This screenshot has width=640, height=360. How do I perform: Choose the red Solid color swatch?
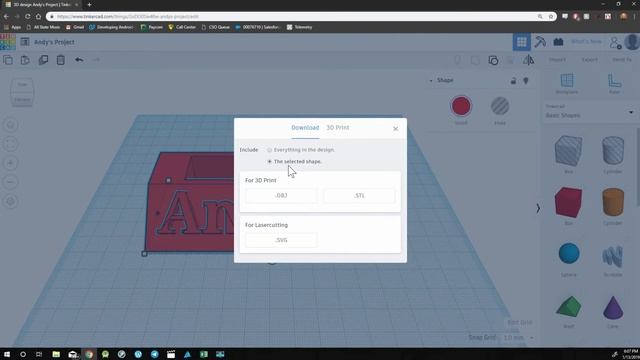(x=461, y=106)
